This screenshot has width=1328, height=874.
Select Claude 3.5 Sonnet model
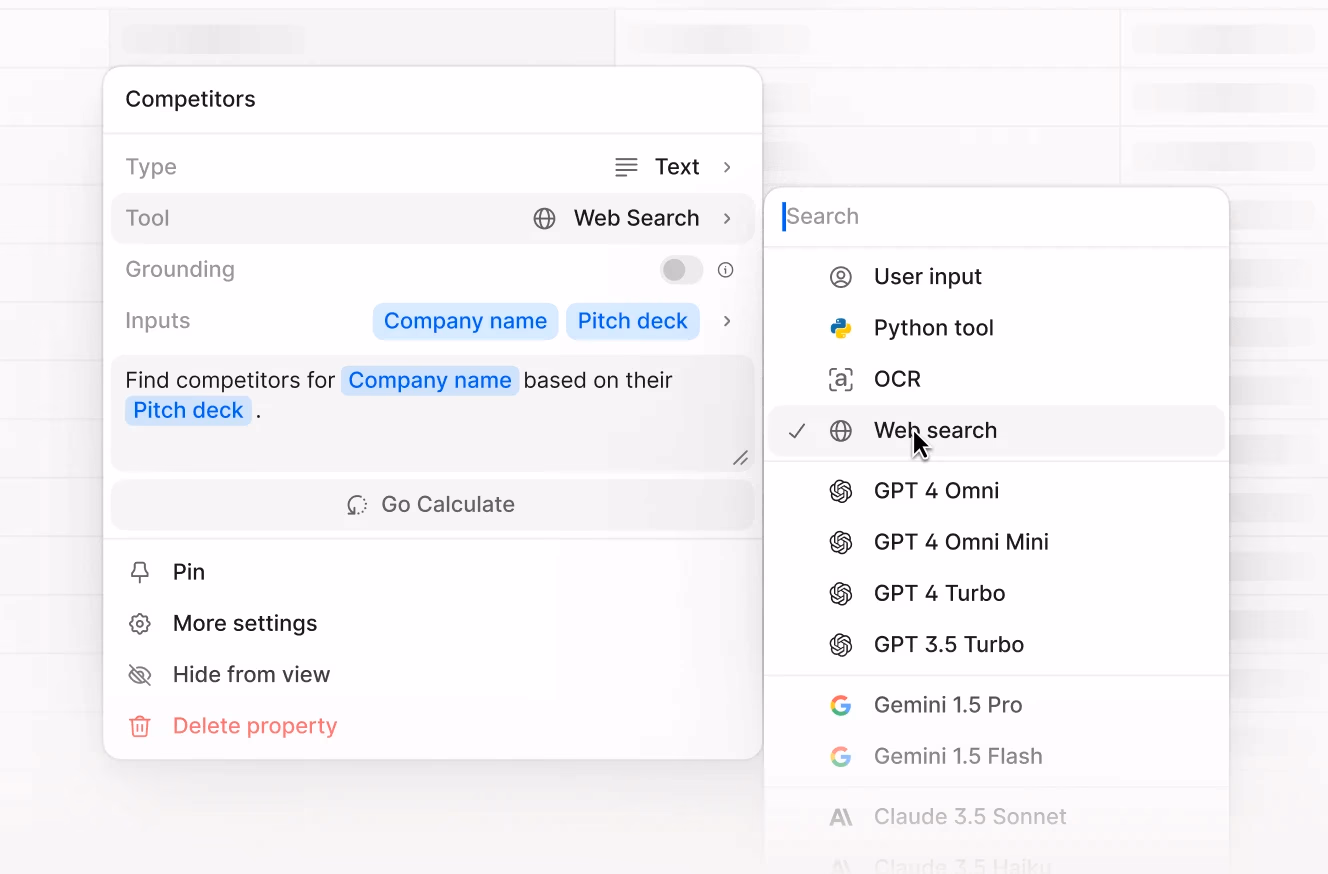pyautogui.click(x=997, y=817)
